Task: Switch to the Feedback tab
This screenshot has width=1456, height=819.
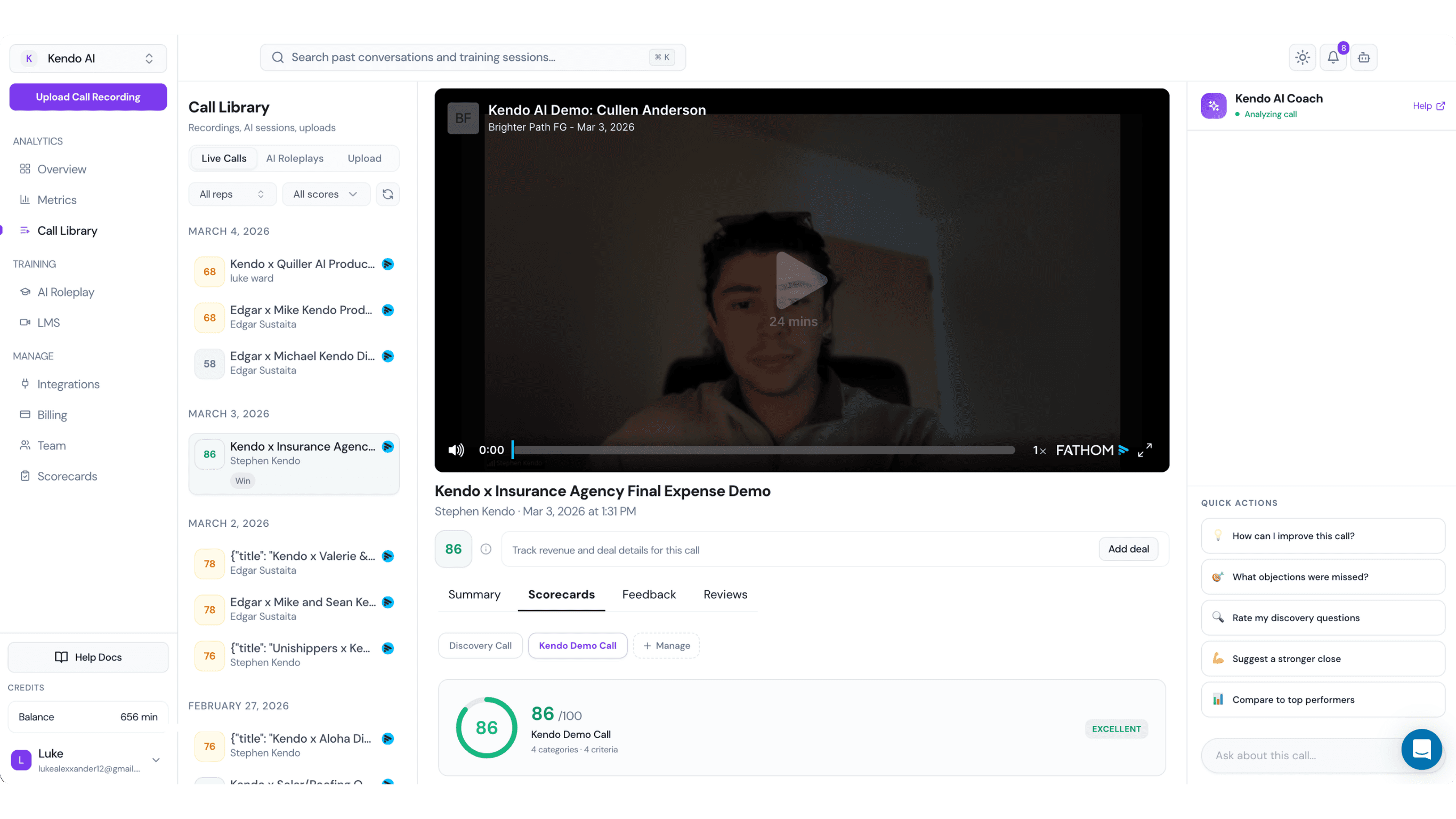Action: click(648, 595)
